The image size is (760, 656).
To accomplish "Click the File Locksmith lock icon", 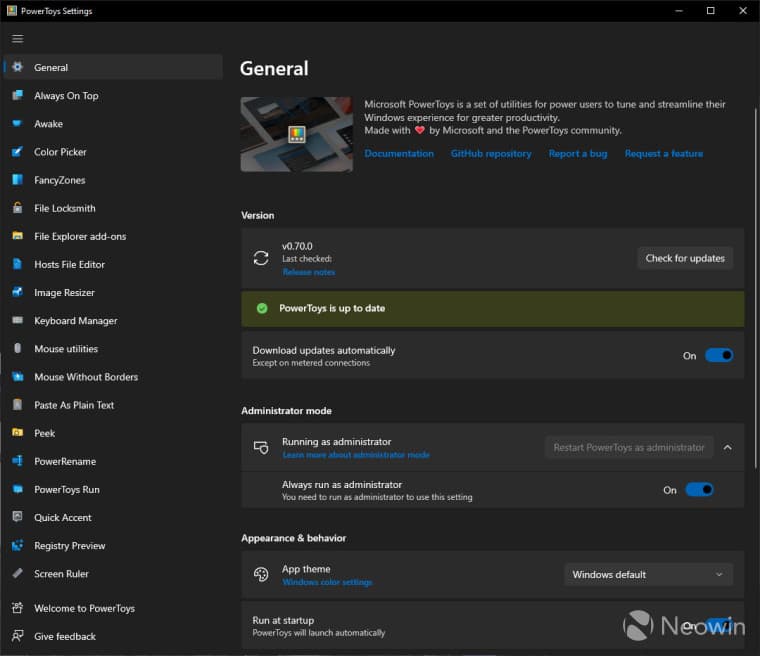I will (x=17, y=208).
